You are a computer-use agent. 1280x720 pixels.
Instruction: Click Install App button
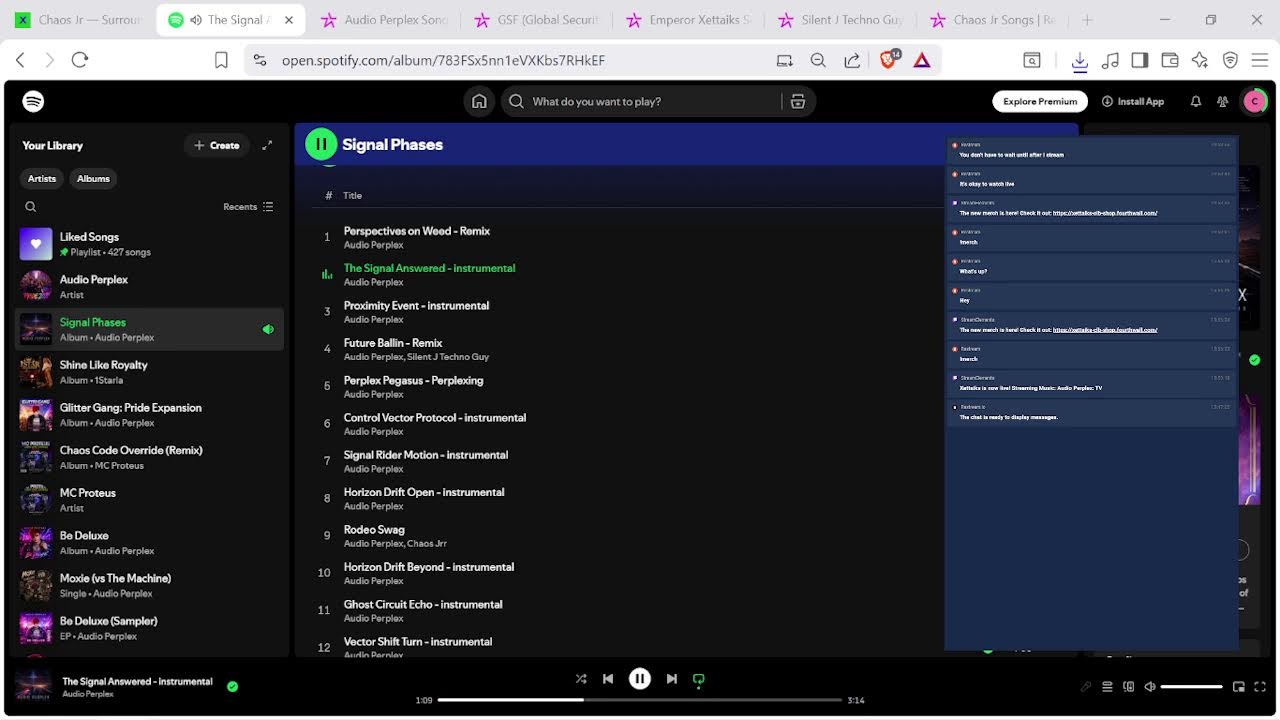pos(1133,101)
